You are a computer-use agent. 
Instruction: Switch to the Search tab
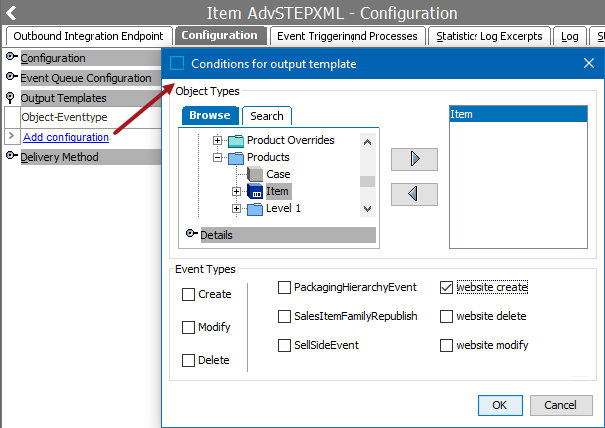[267, 116]
